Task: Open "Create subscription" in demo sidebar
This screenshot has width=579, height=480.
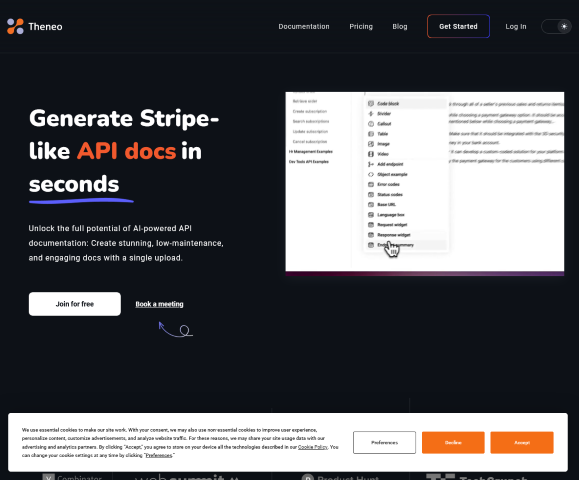Action: click(x=310, y=112)
